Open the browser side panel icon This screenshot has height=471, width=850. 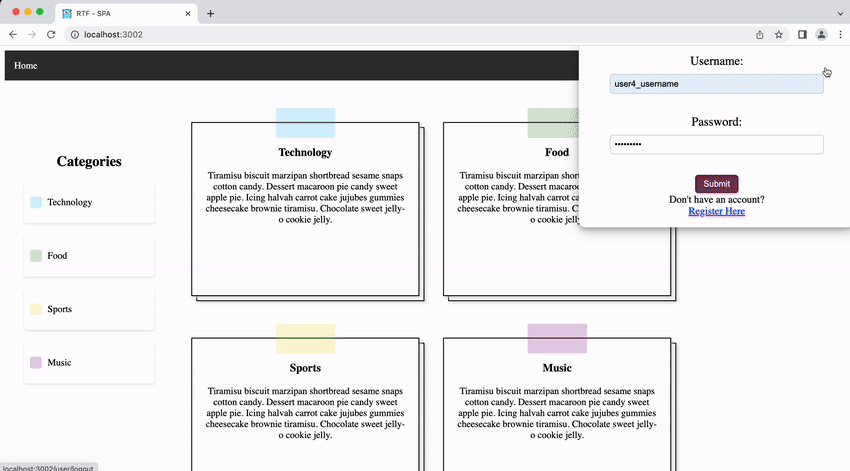coord(802,35)
